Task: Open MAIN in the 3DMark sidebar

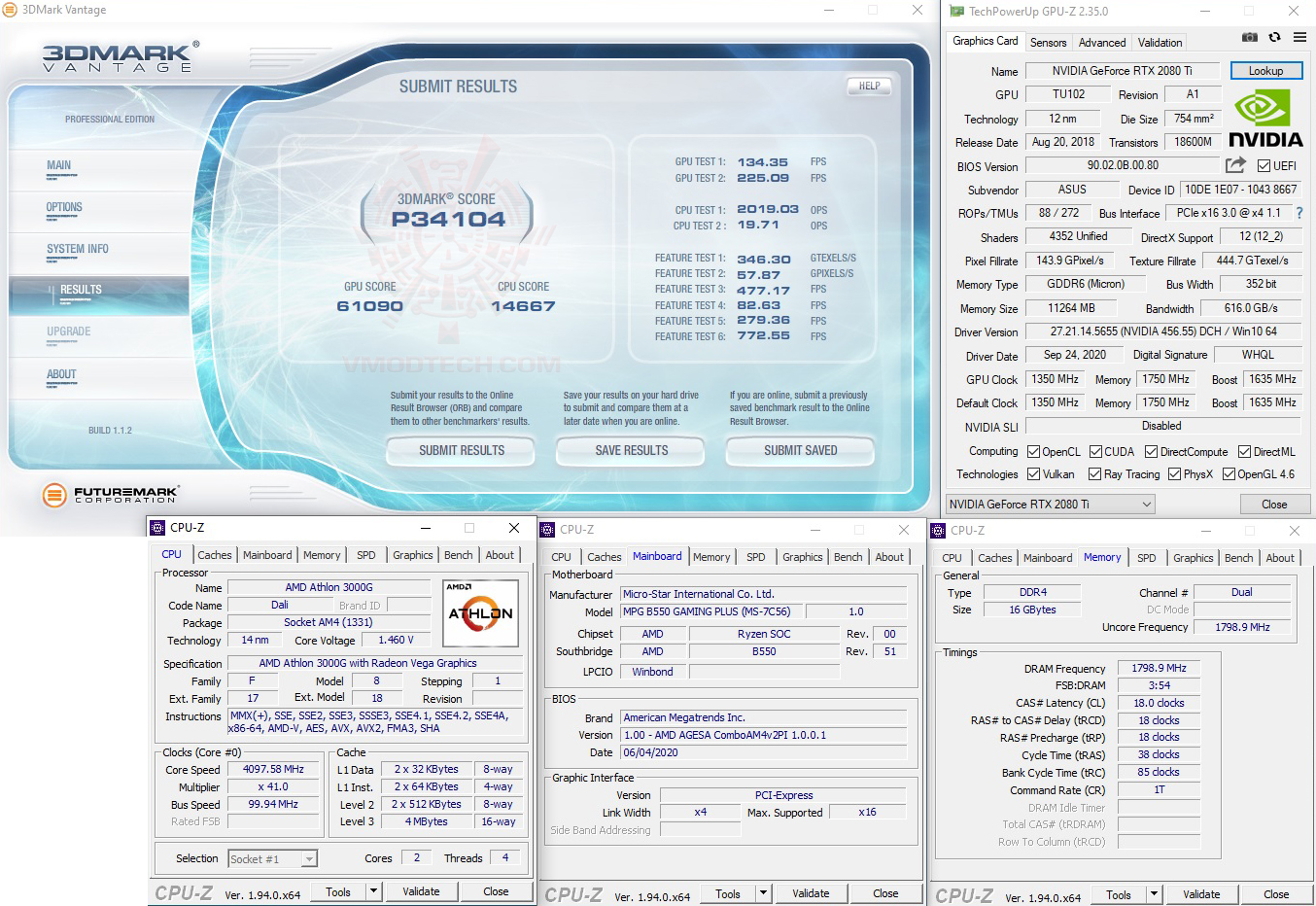Action: tap(59, 165)
